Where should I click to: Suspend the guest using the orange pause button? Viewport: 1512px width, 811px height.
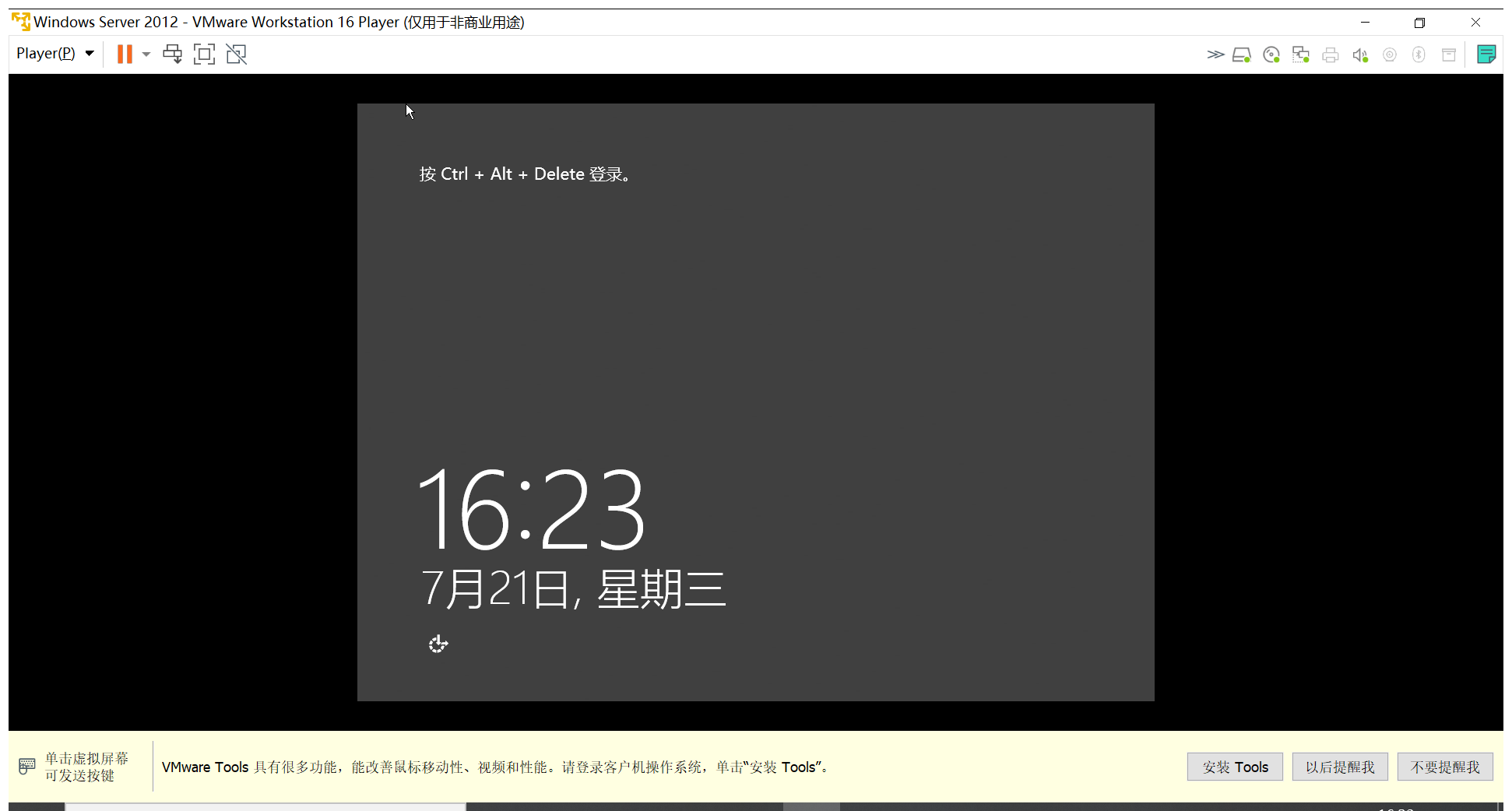point(125,54)
